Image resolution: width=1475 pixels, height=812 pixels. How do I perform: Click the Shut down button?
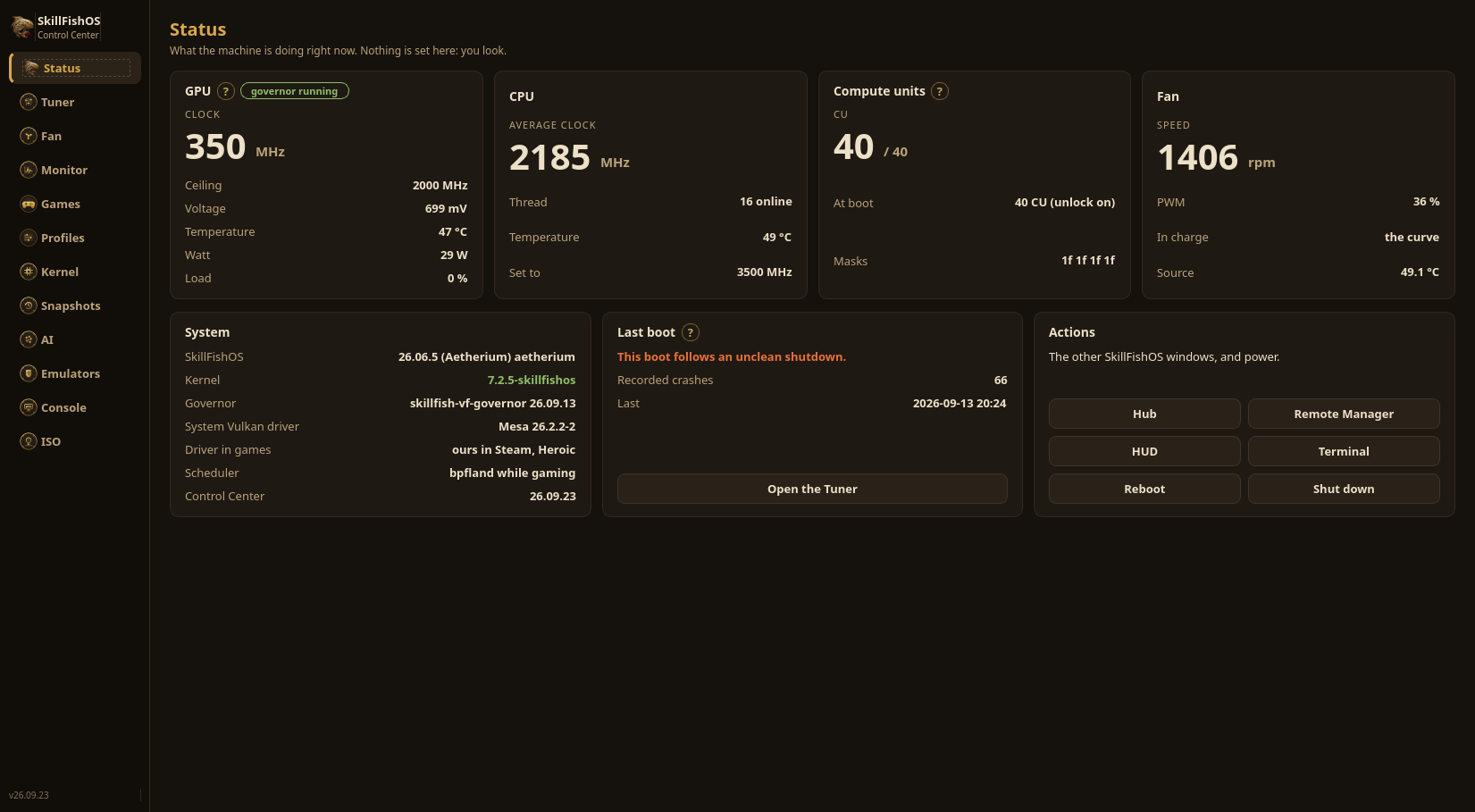(x=1344, y=489)
